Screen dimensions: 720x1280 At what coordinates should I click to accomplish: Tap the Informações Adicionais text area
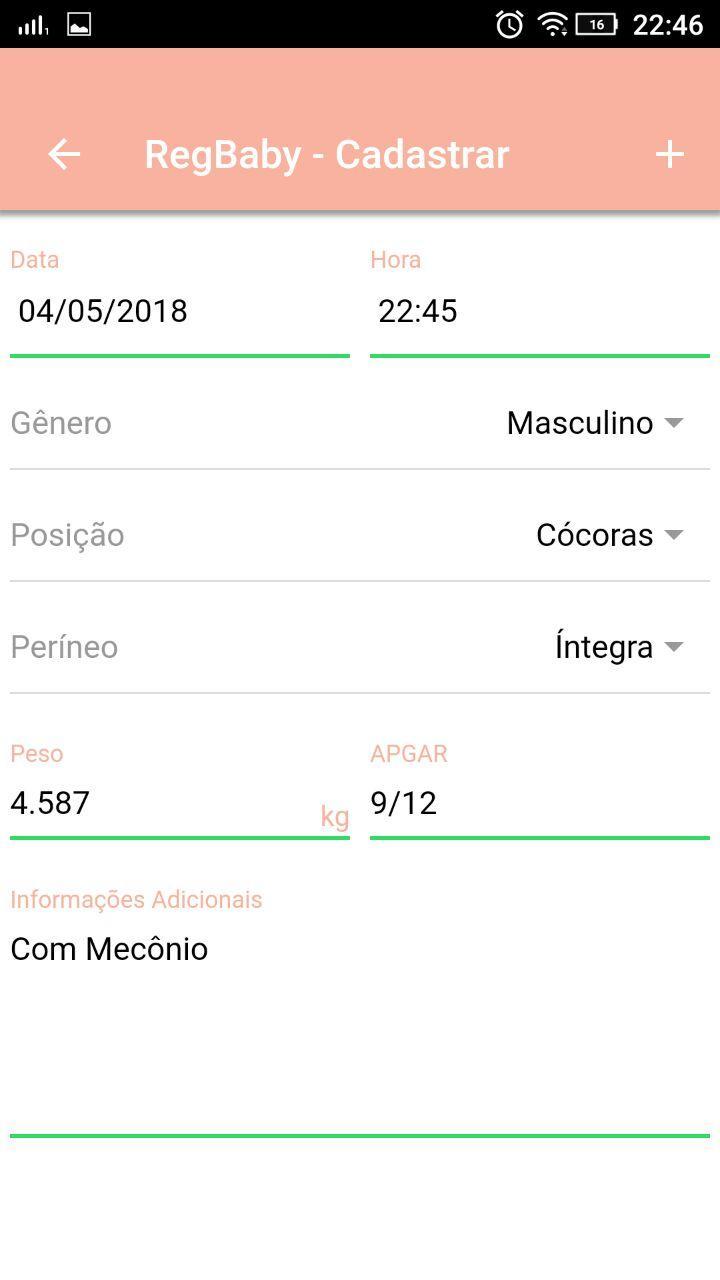tap(360, 1030)
